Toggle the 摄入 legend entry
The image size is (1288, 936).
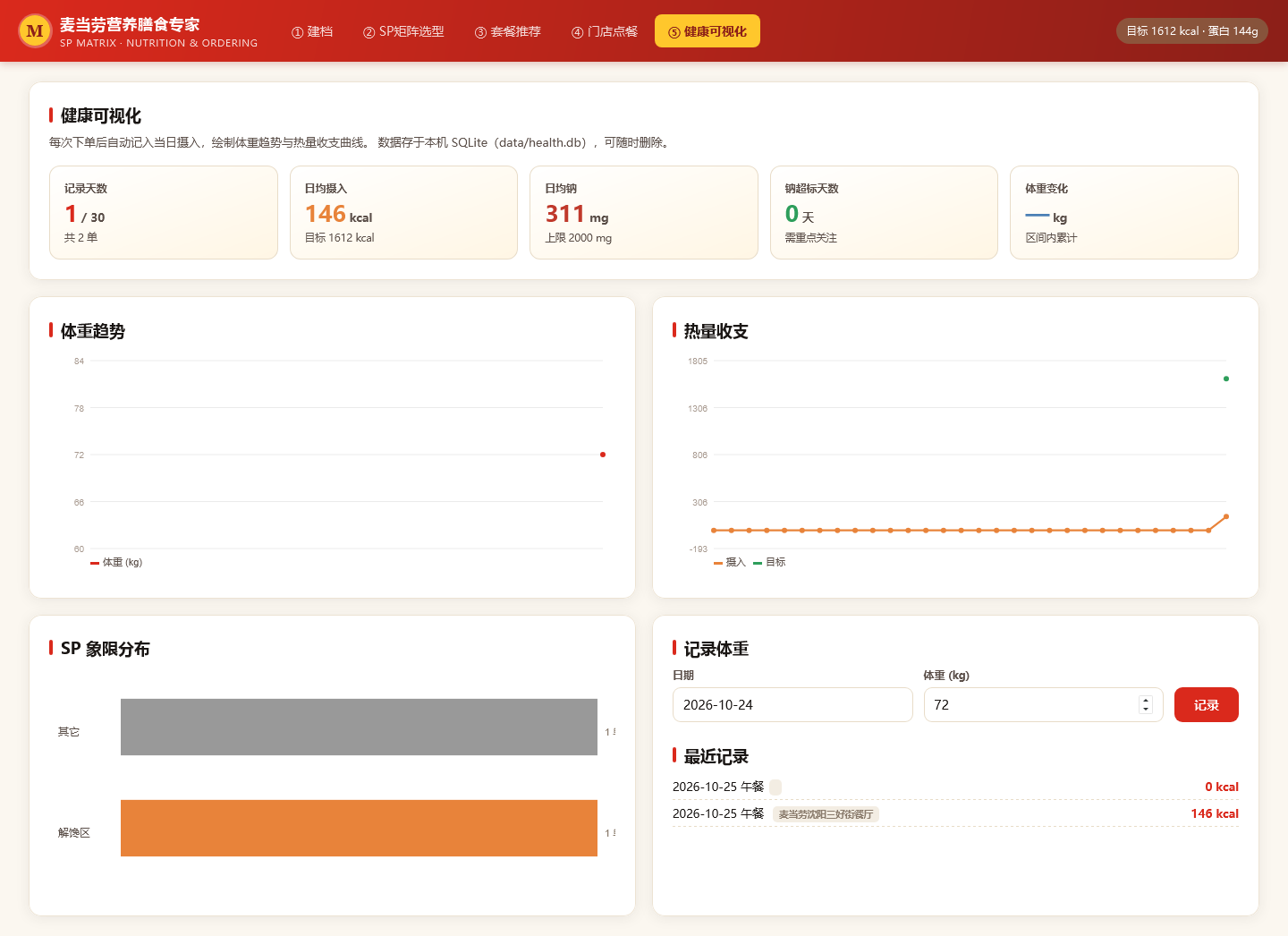coord(730,563)
